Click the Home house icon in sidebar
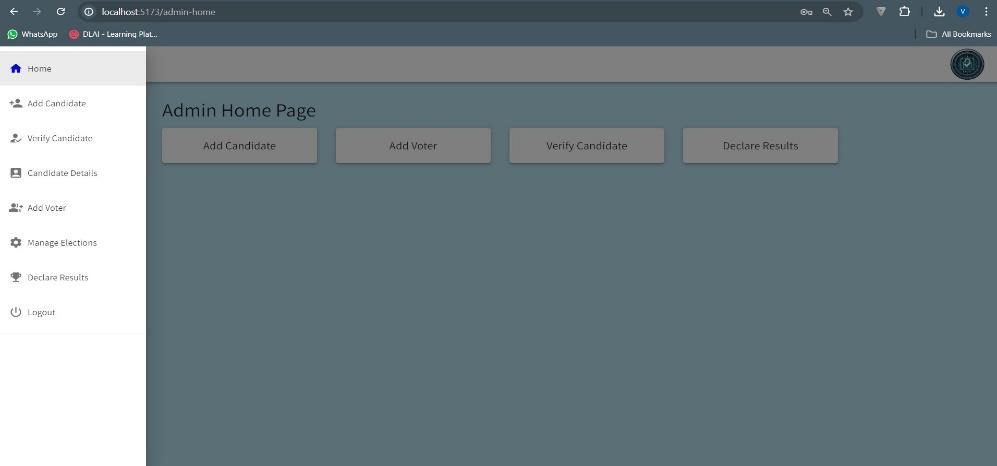Viewport: 997px width, 466px height. pos(16,69)
